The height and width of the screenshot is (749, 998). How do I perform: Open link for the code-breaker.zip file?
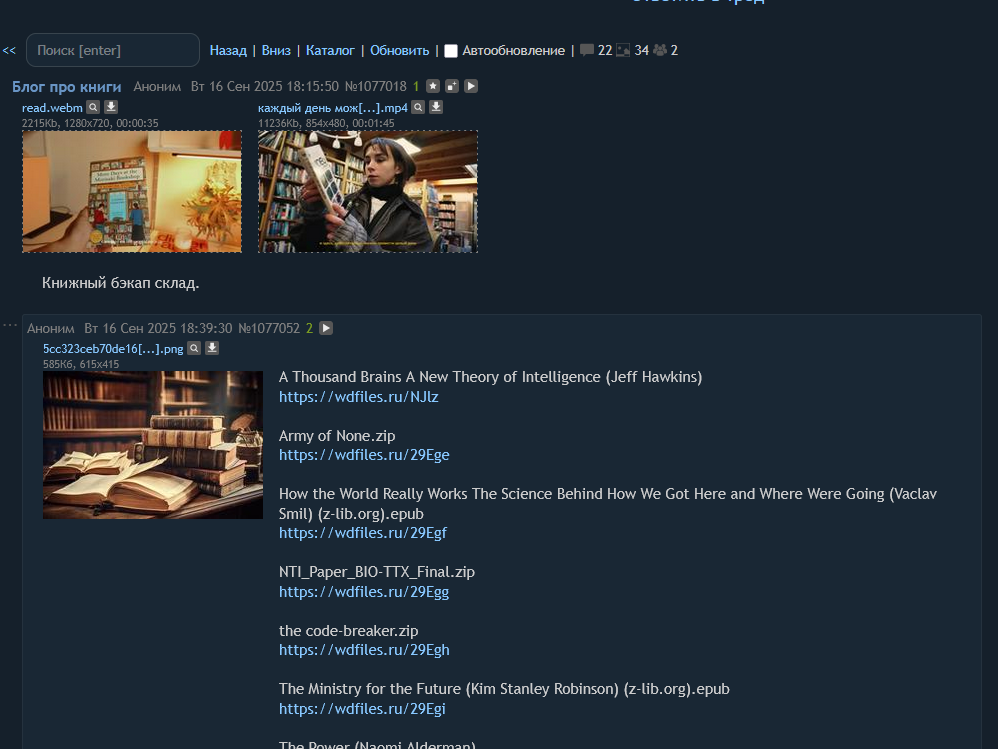click(364, 650)
